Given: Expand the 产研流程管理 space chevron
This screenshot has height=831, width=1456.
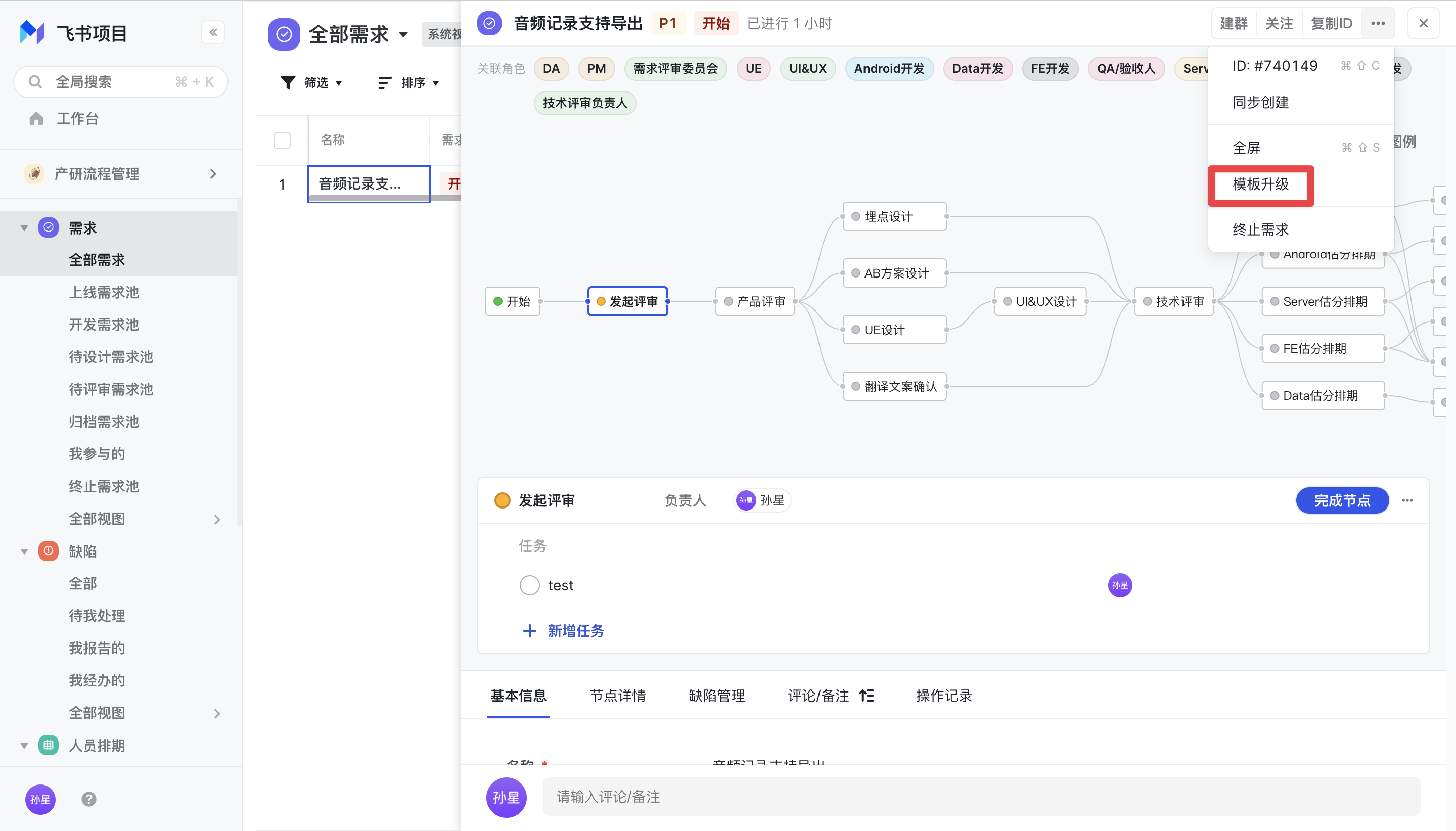Looking at the screenshot, I should (213, 173).
